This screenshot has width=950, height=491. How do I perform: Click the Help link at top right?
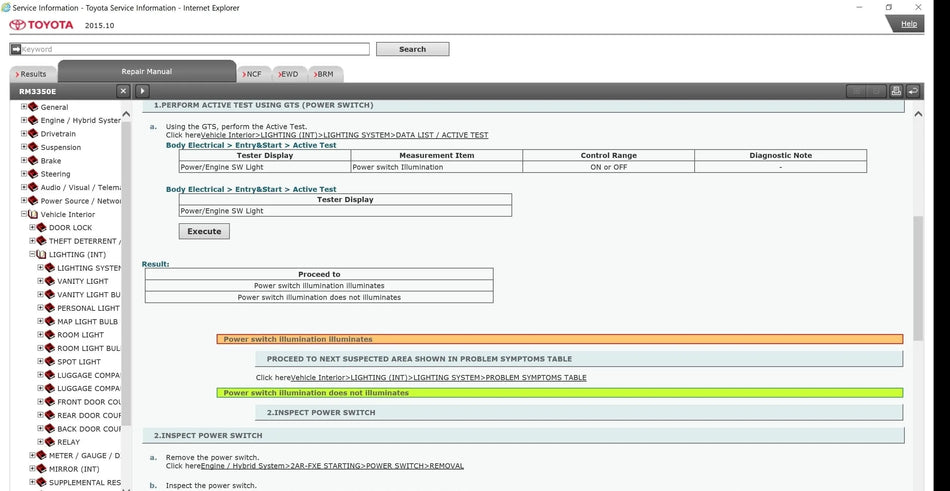tap(908, 24)
